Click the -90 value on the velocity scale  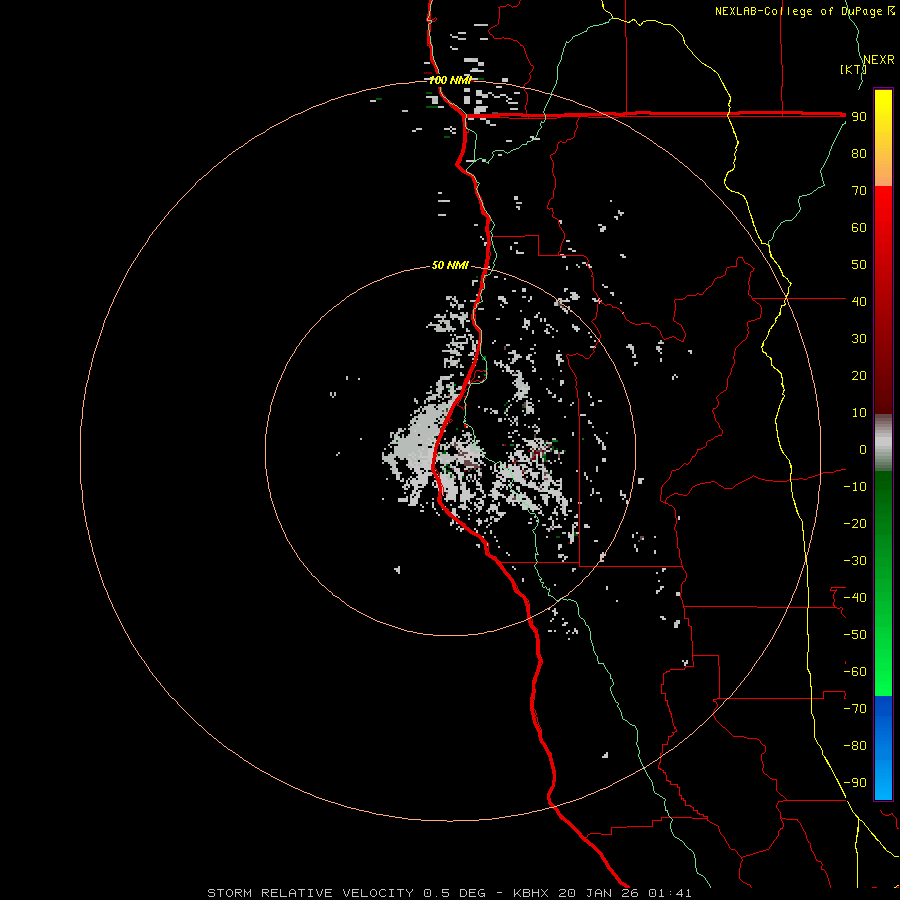click(x=855, y=783)
